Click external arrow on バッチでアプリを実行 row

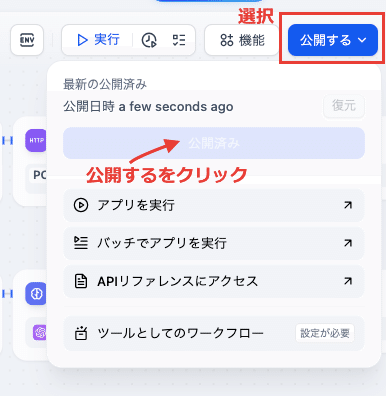348,243
